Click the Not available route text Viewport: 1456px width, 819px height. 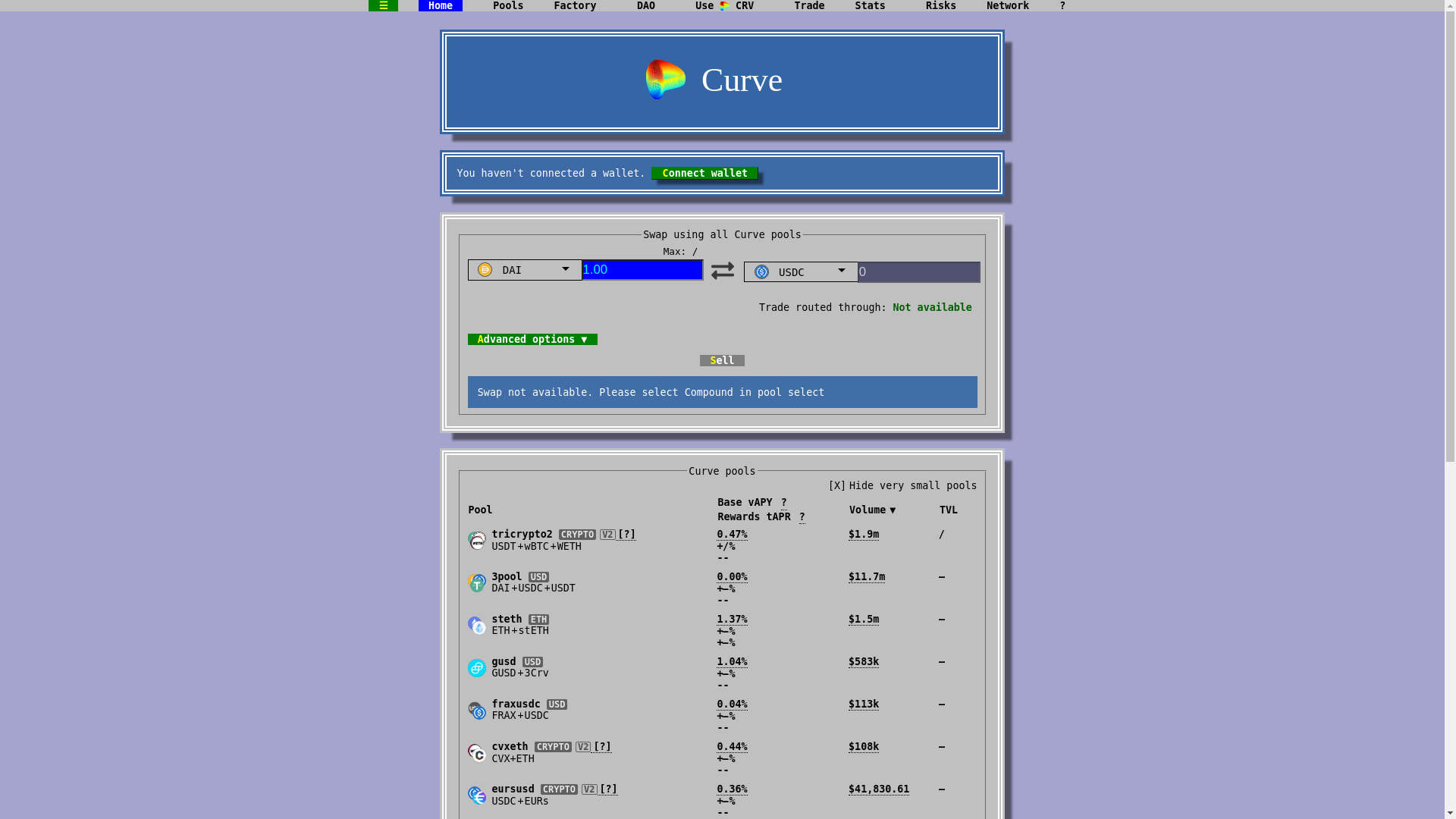pos(932,307)
